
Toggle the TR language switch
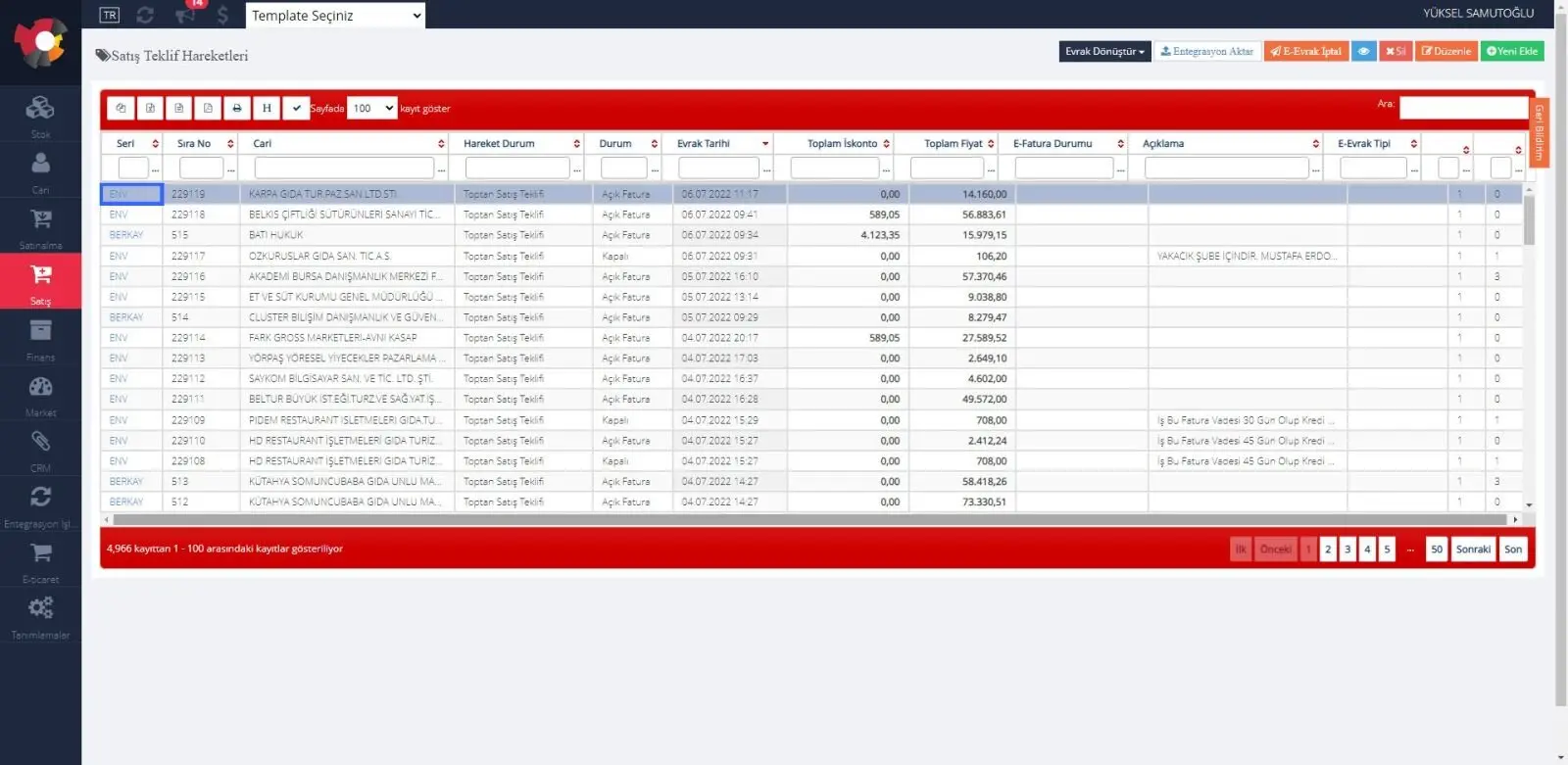pyautogui.click(x=110, y=15)
